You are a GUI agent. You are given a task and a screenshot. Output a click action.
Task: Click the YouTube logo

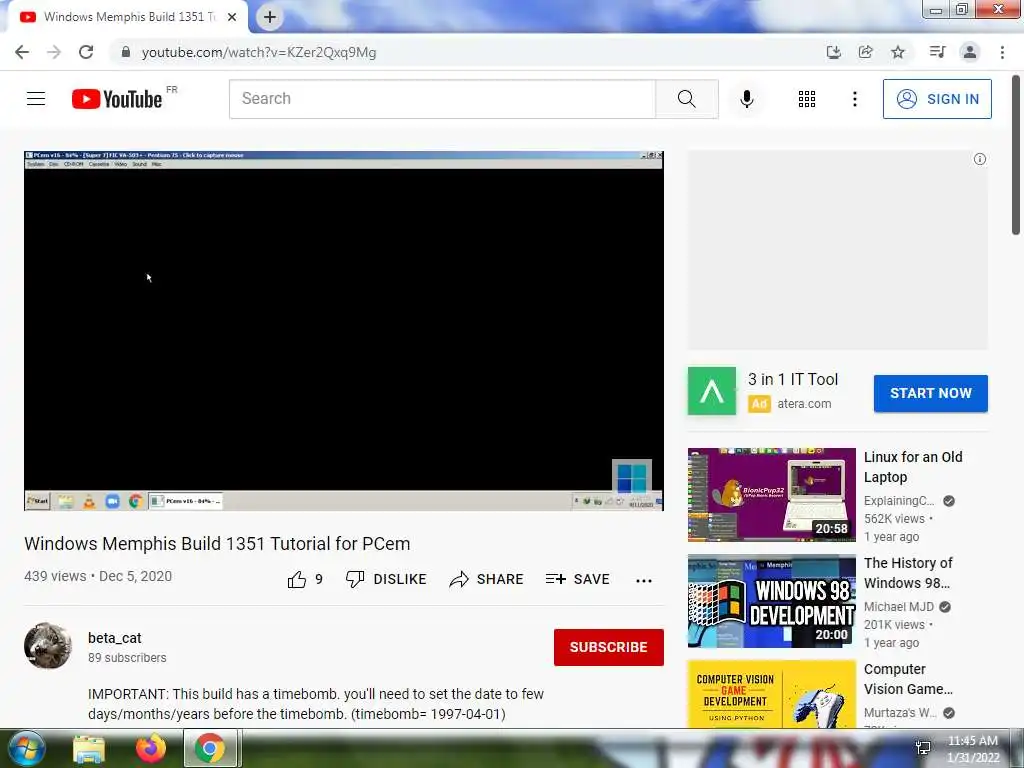(x=117, y=99)
